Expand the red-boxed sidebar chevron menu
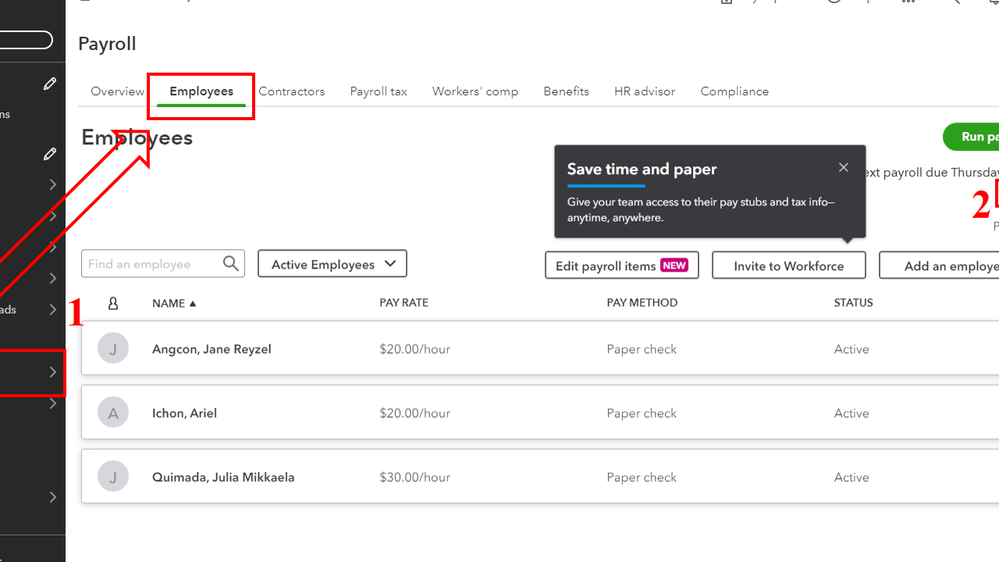 (x=53, y=372)
